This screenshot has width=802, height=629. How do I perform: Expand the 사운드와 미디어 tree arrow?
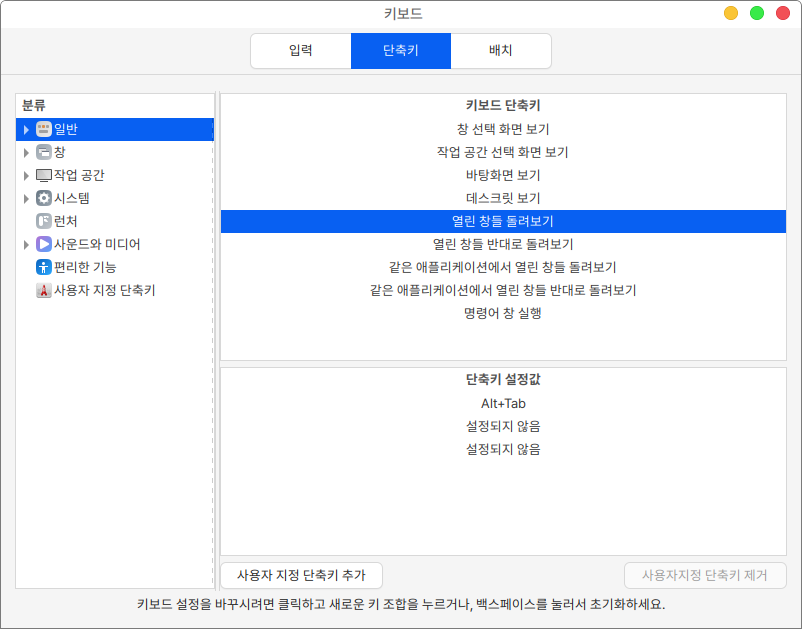click(x=26, y=244)
